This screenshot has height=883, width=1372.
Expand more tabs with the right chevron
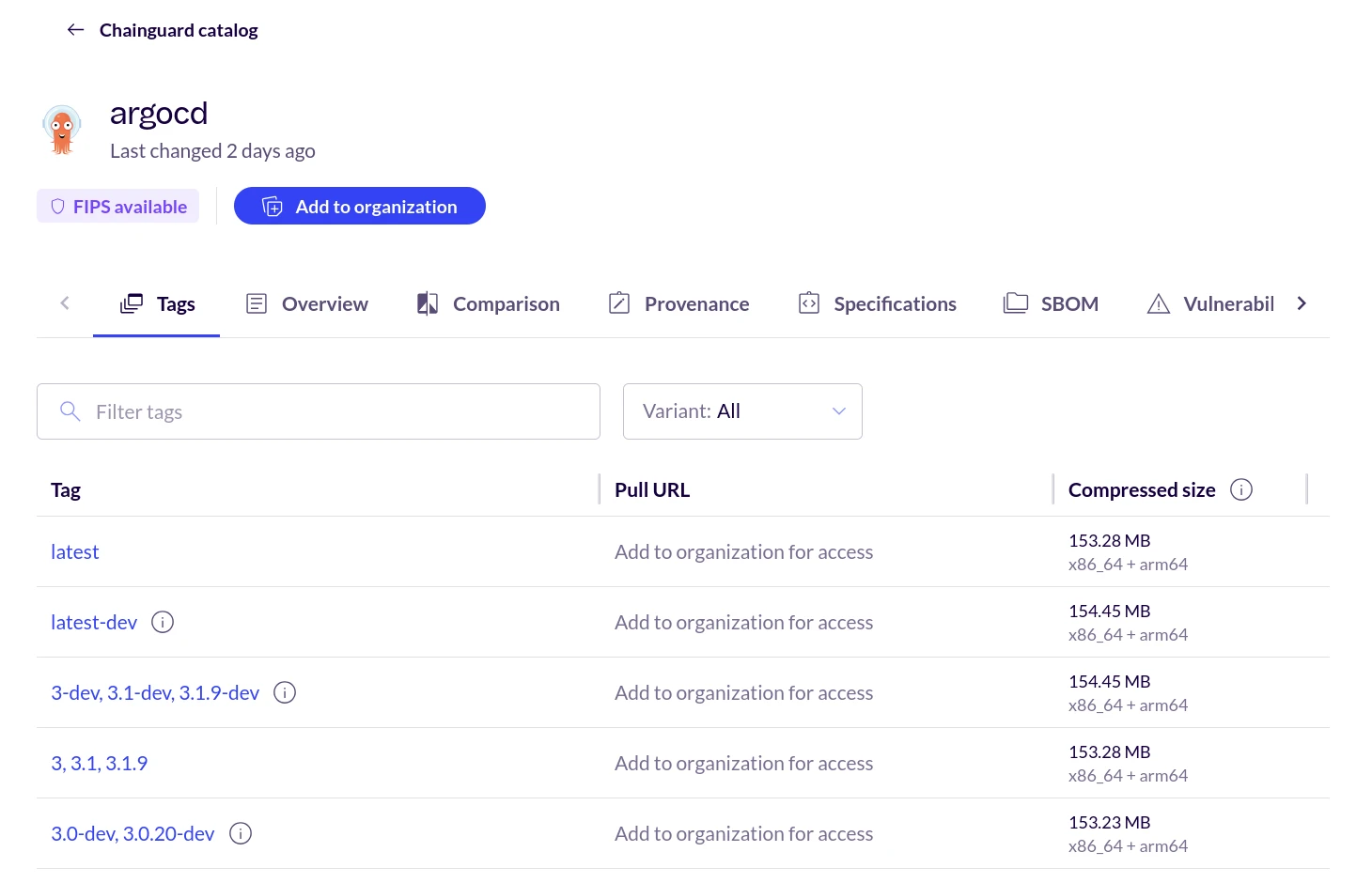(1302, 302)
